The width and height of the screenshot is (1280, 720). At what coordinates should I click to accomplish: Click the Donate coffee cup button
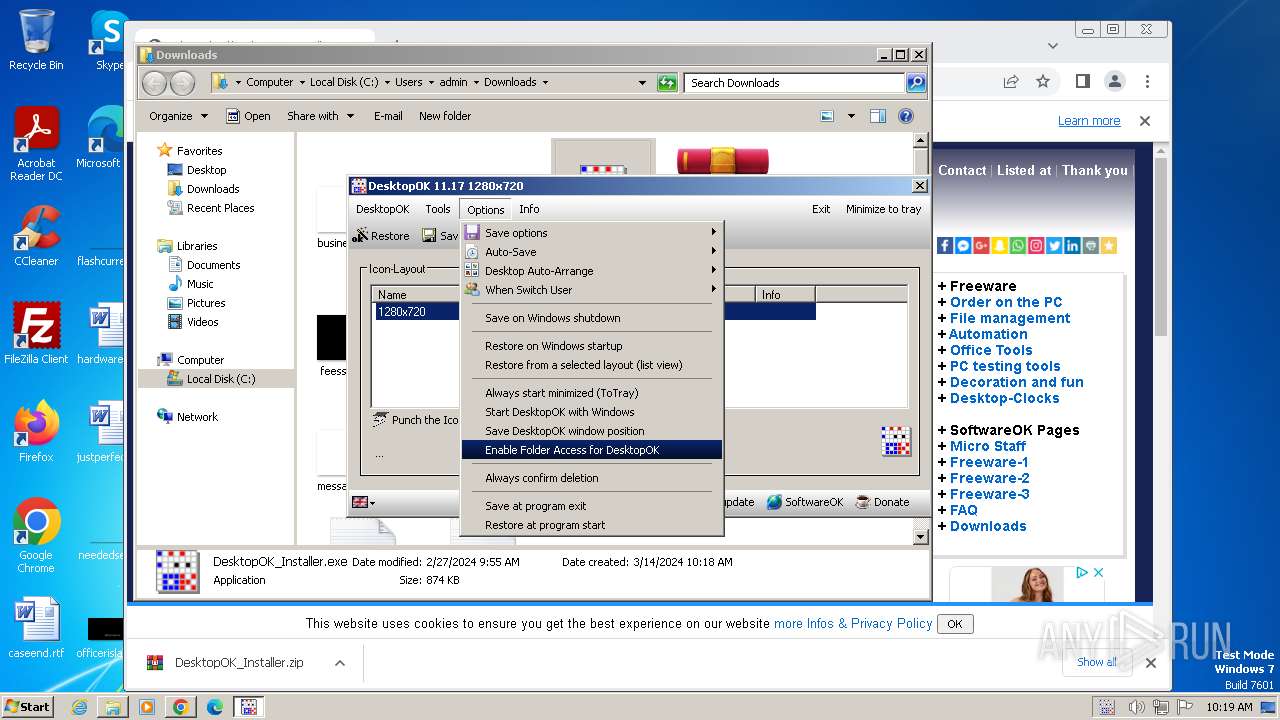point(883,502)
